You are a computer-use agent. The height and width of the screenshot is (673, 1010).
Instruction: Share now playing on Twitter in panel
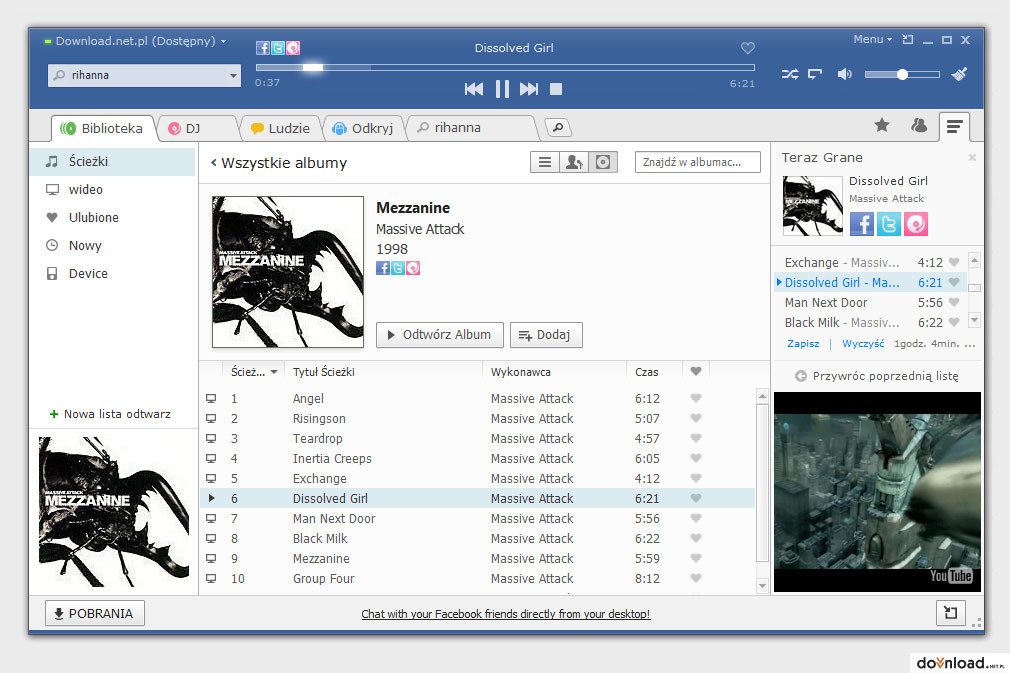[x=889, y=224]
